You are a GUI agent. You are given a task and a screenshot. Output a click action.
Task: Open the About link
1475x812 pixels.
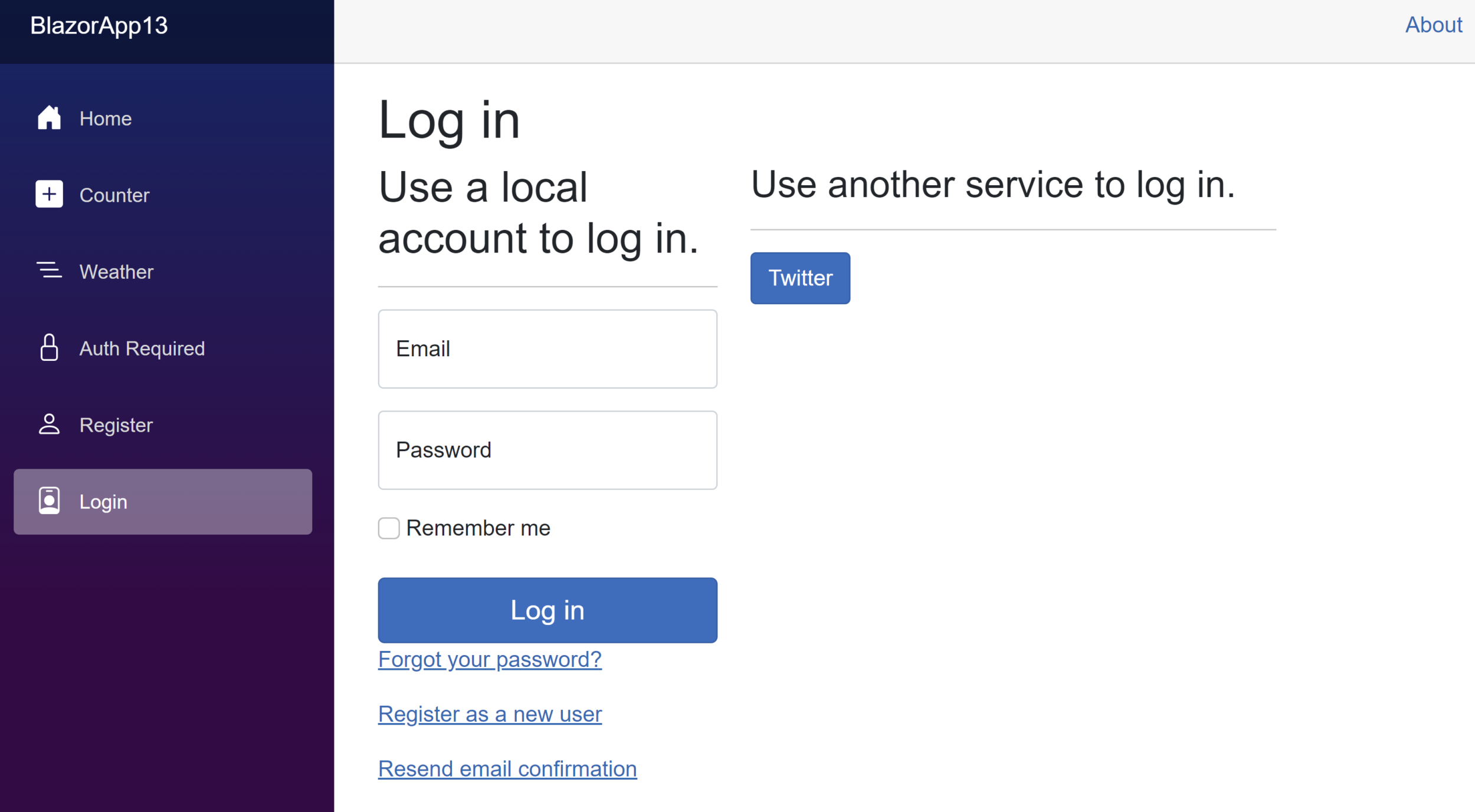(1433, 25)
